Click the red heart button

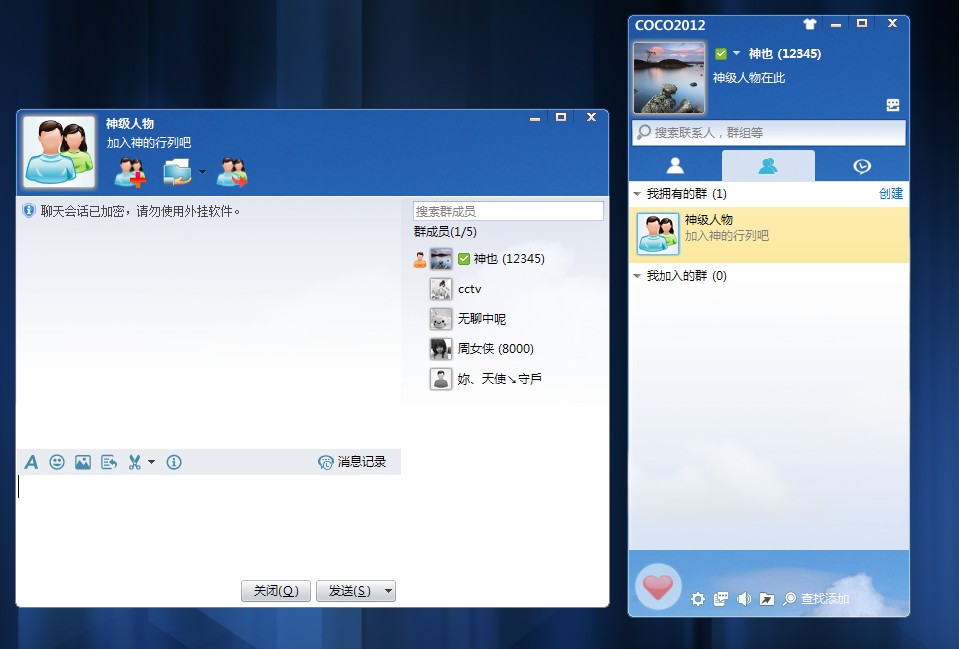[x=658, y=588]
